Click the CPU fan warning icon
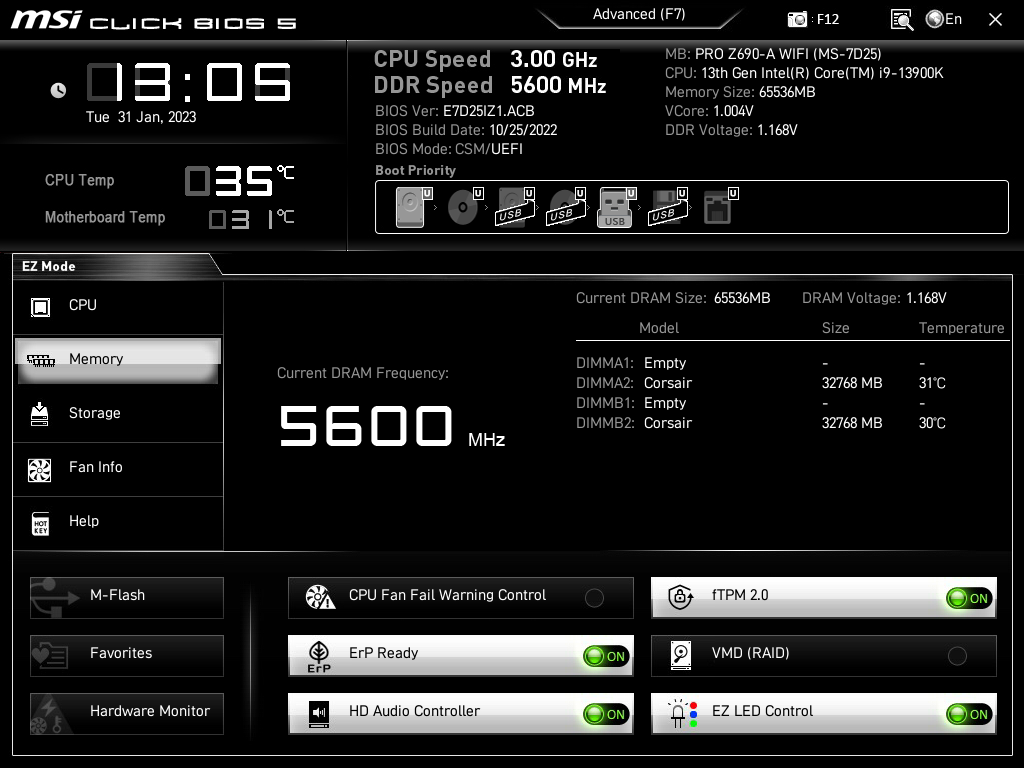 pos(320,597)
